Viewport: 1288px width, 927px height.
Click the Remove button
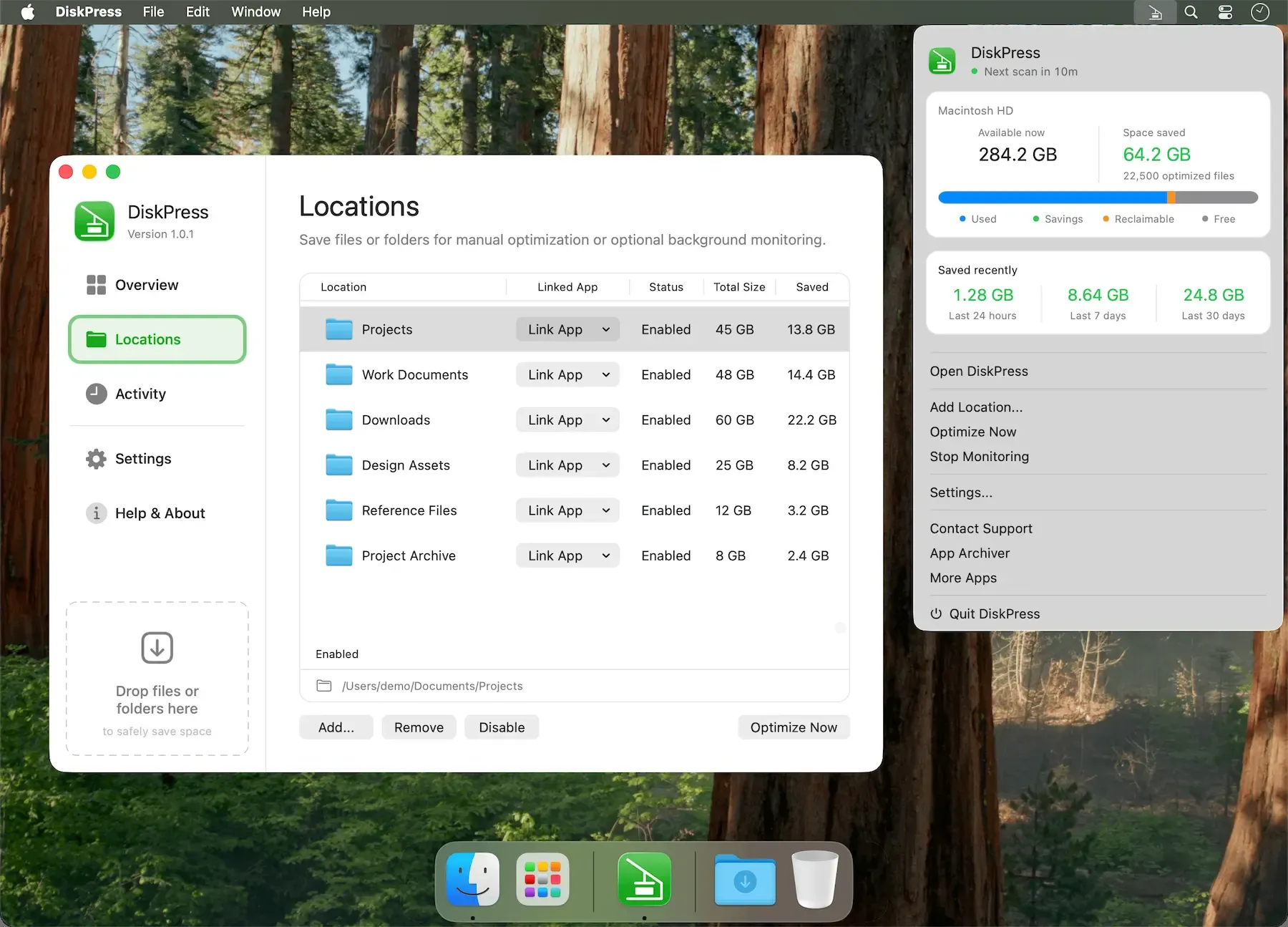click(x=419, y=727)
